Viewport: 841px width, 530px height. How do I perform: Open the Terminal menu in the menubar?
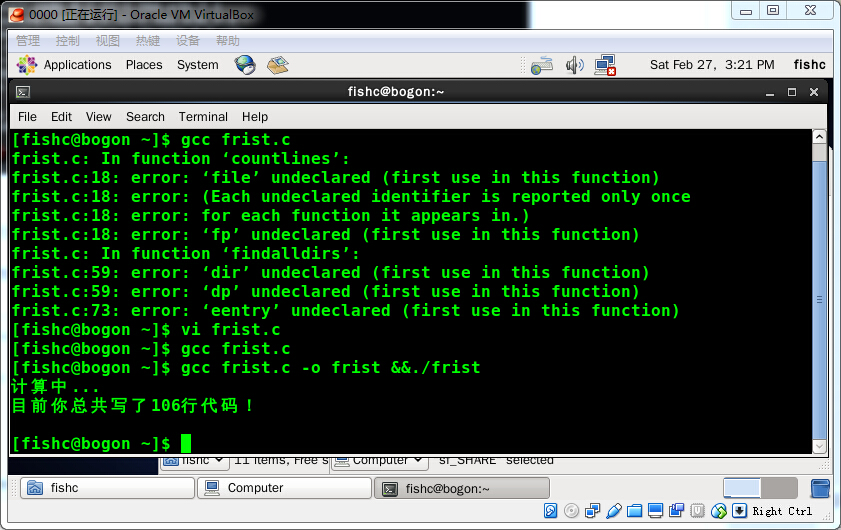(203, 117)
